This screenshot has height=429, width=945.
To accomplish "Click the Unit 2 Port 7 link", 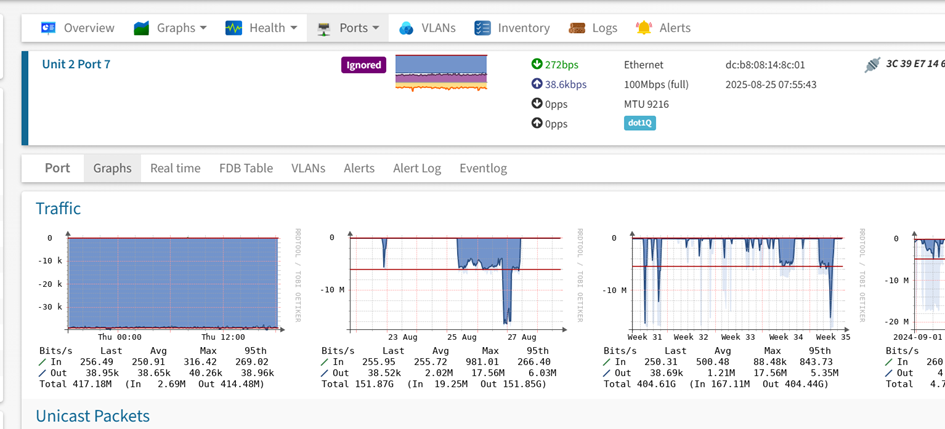I will pyautogui.click(x=76, y=64).
